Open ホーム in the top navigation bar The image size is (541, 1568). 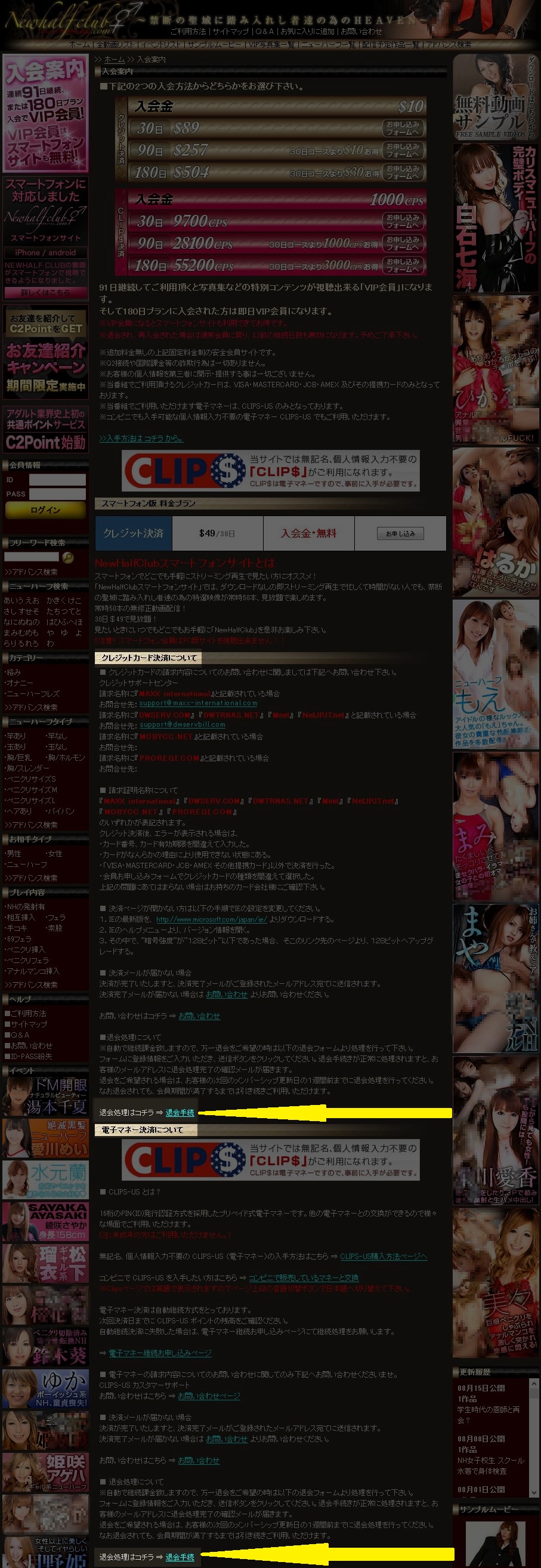79,44
